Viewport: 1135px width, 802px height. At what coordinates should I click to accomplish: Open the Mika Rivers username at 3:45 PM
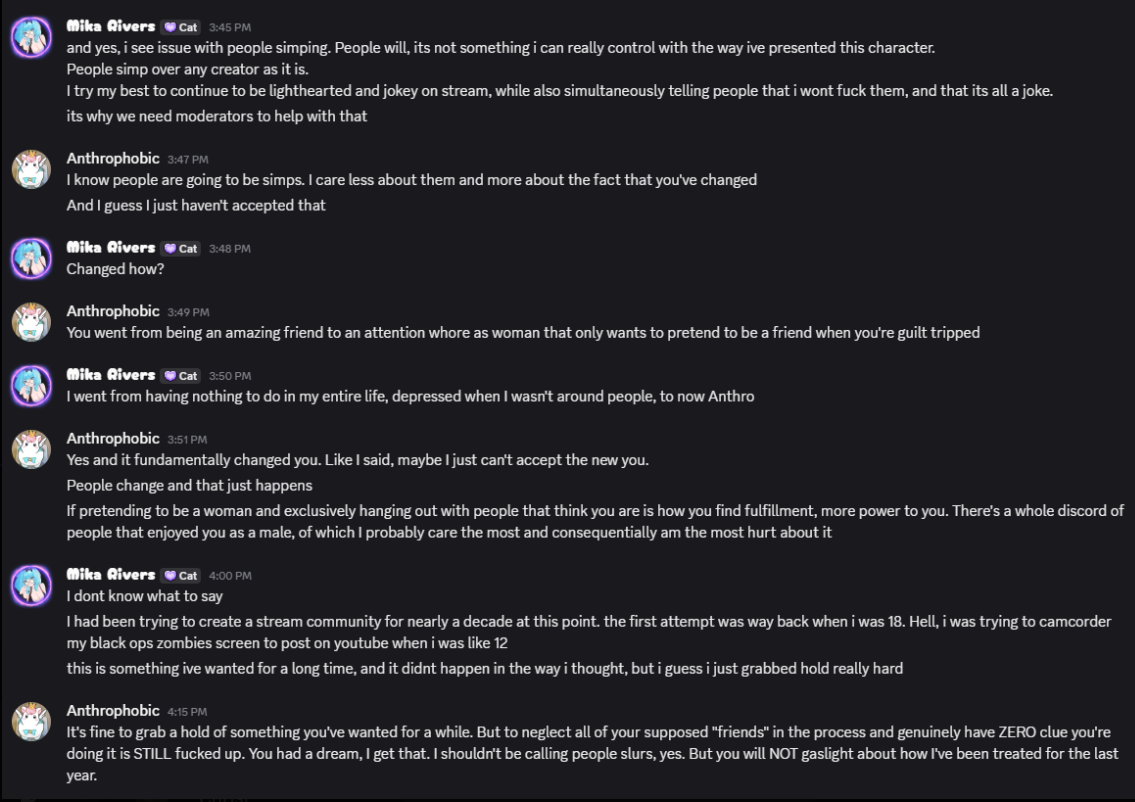click(x=111, y=26)
